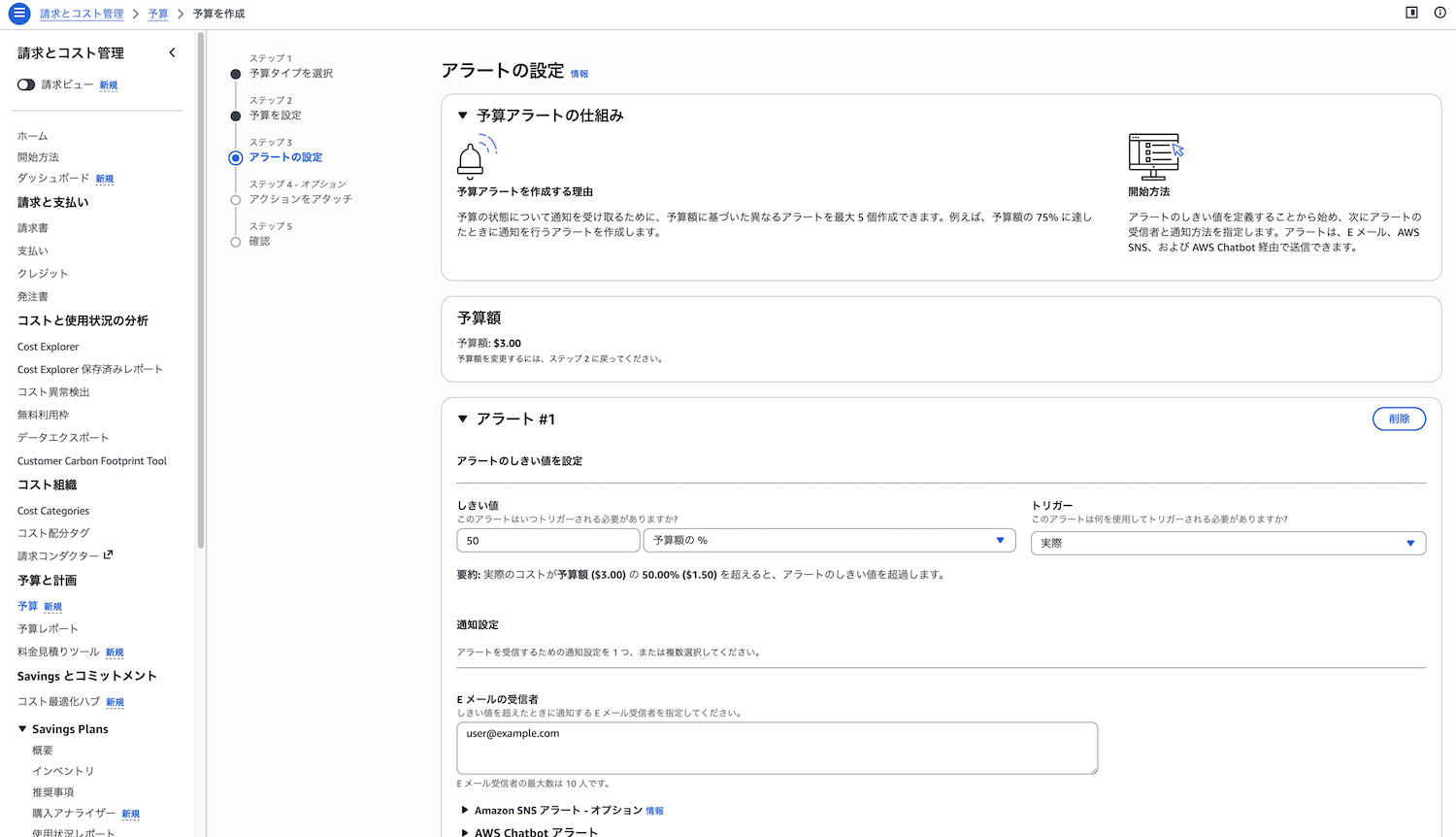Open the 予算額の % threshold dropdown

pyautogui.click(x=829, y=541)
